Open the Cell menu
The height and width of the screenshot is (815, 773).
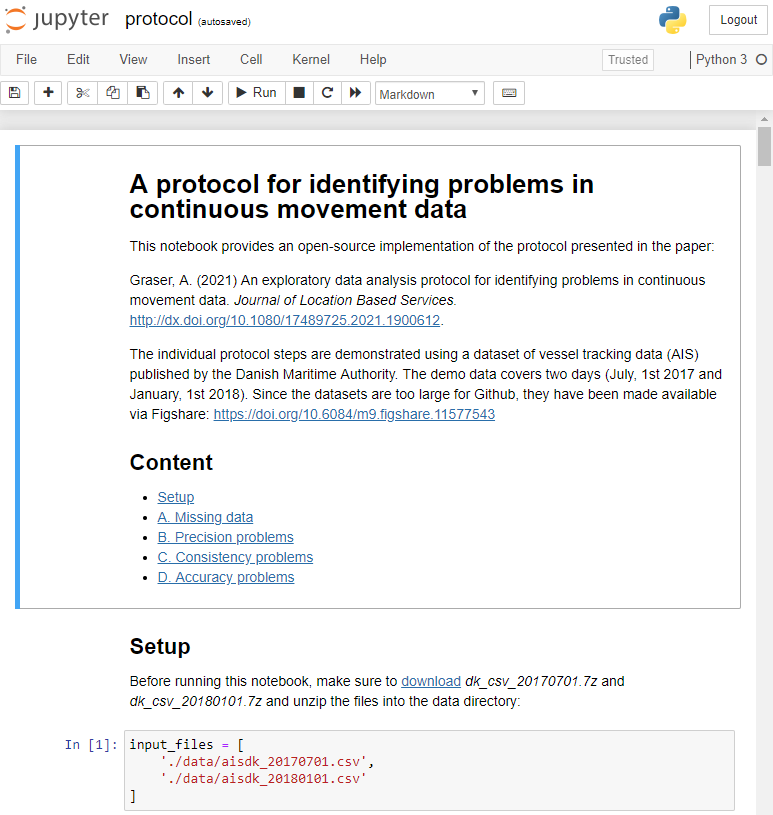coord(251,60)
